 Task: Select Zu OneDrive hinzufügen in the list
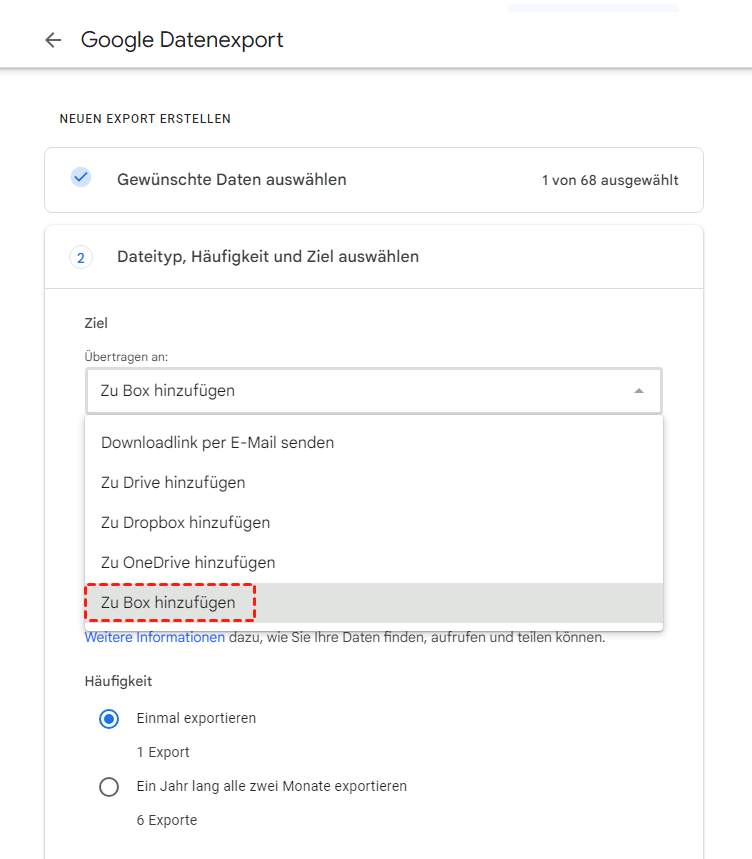188,562
